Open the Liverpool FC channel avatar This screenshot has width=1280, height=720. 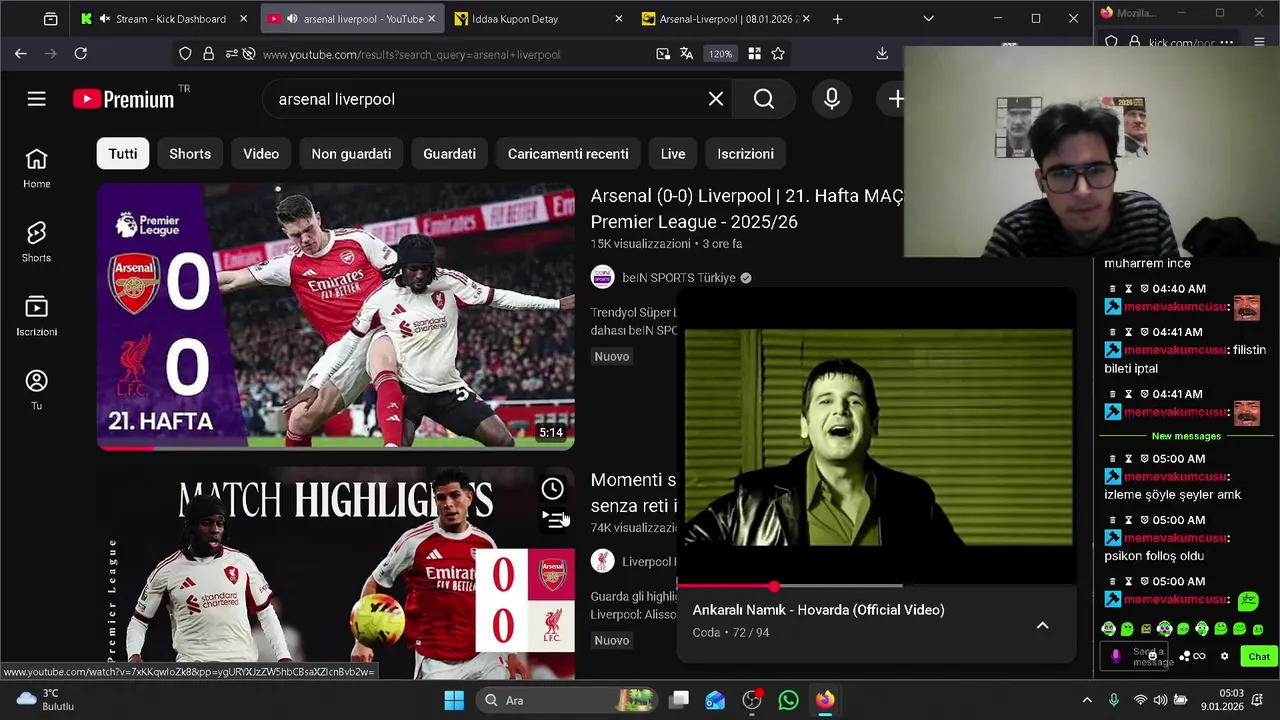(x=602, y=561)
